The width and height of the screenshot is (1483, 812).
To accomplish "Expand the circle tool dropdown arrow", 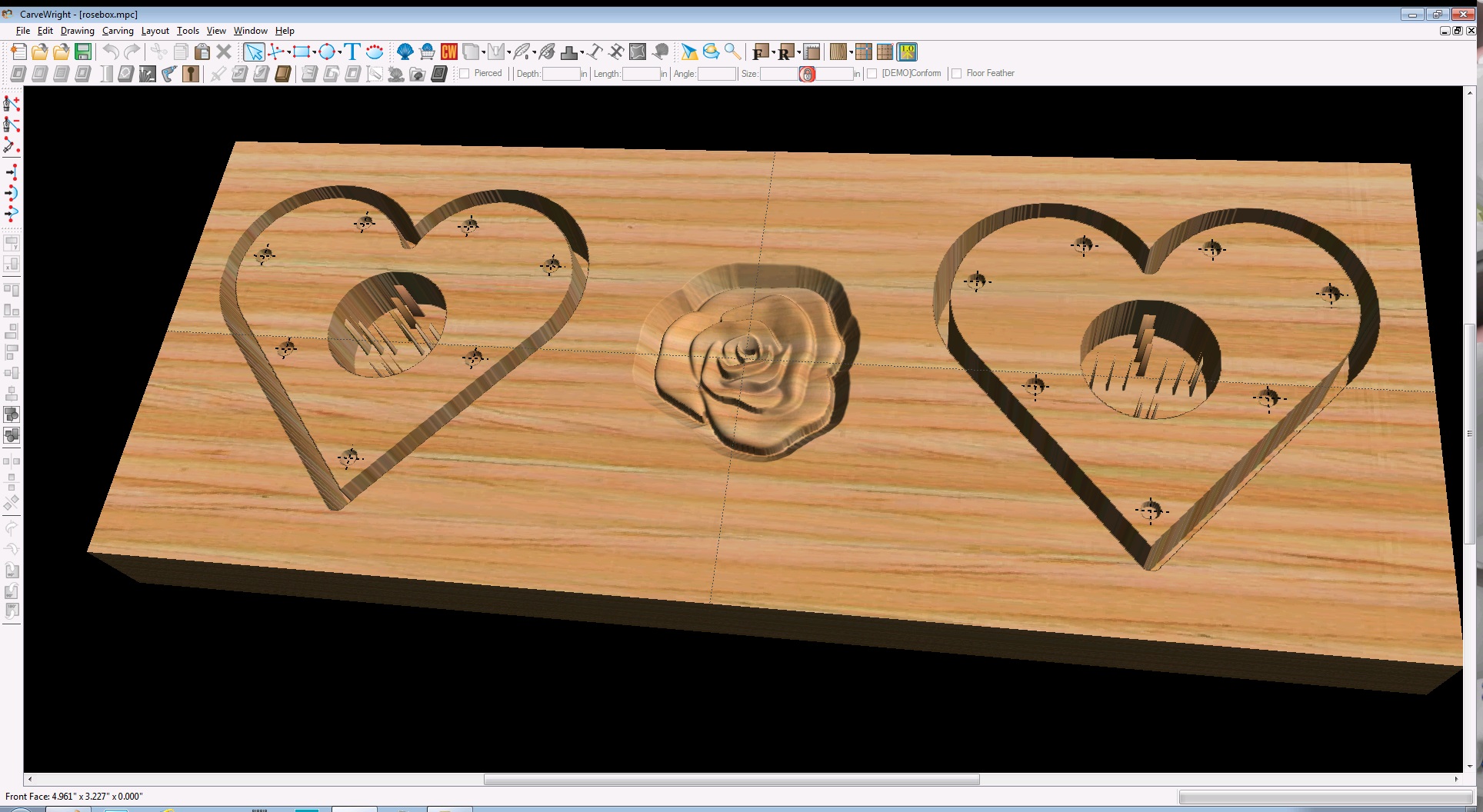I will (339, 52).
